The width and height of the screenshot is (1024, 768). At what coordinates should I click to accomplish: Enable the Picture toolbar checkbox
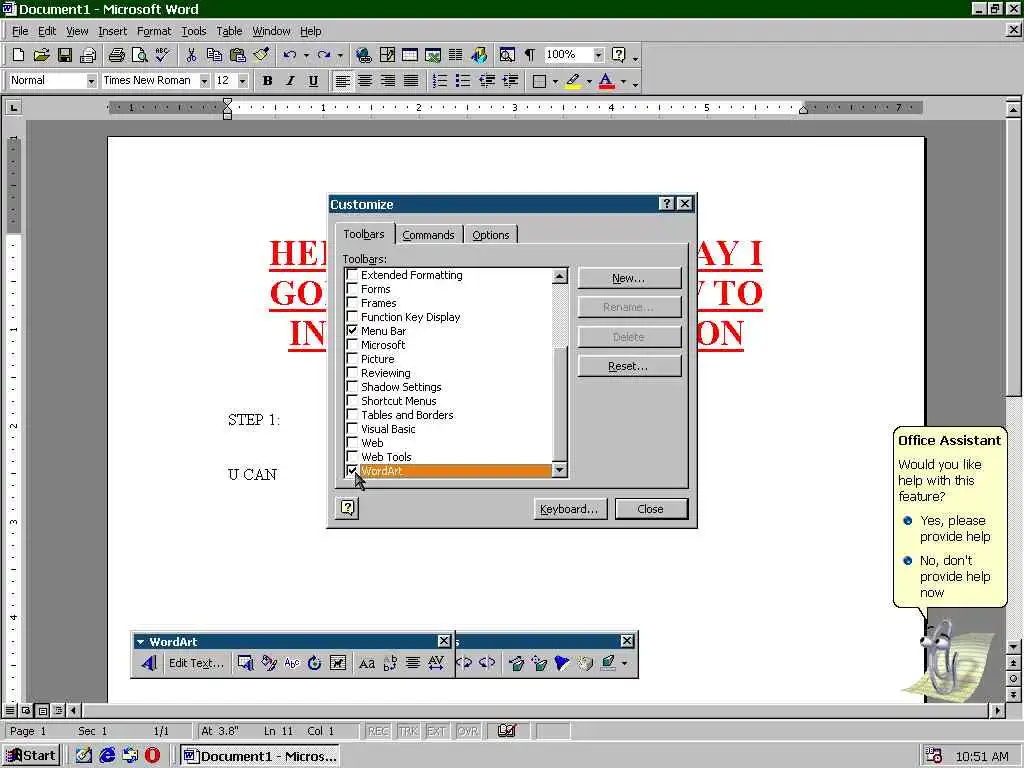[352, 359]
